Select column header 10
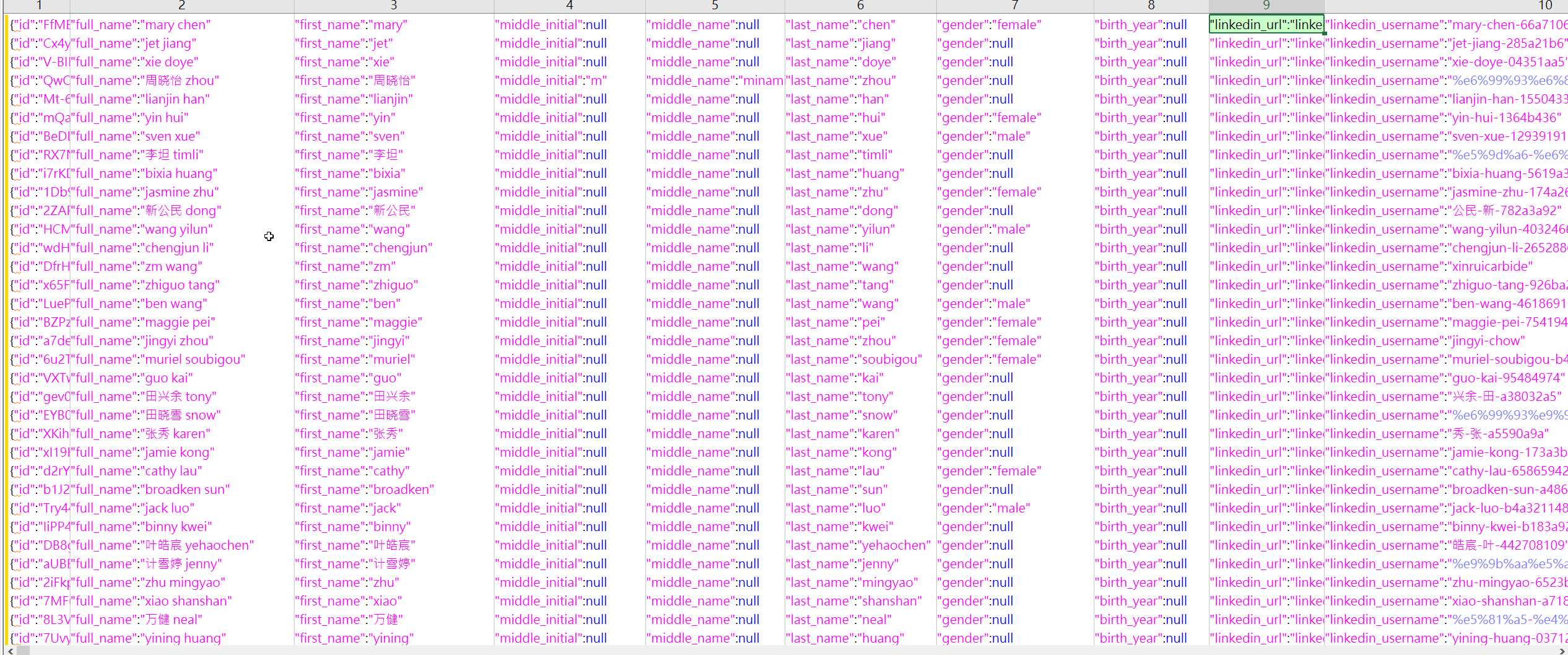The height and width of the screenshot is (655, 1568). coord(1446,6)
